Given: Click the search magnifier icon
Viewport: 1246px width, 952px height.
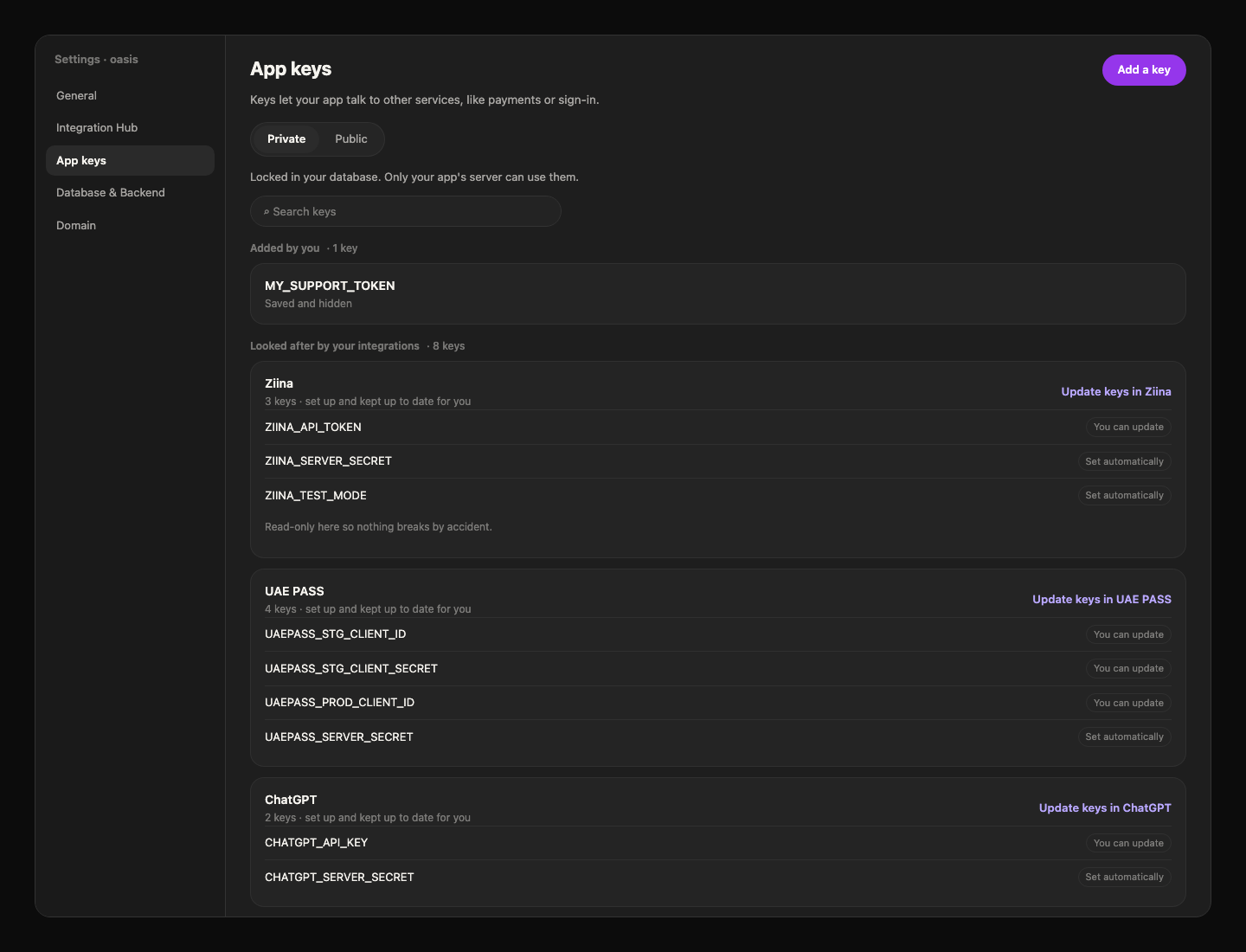Looking at the screenshot, I should click(267, 212).
